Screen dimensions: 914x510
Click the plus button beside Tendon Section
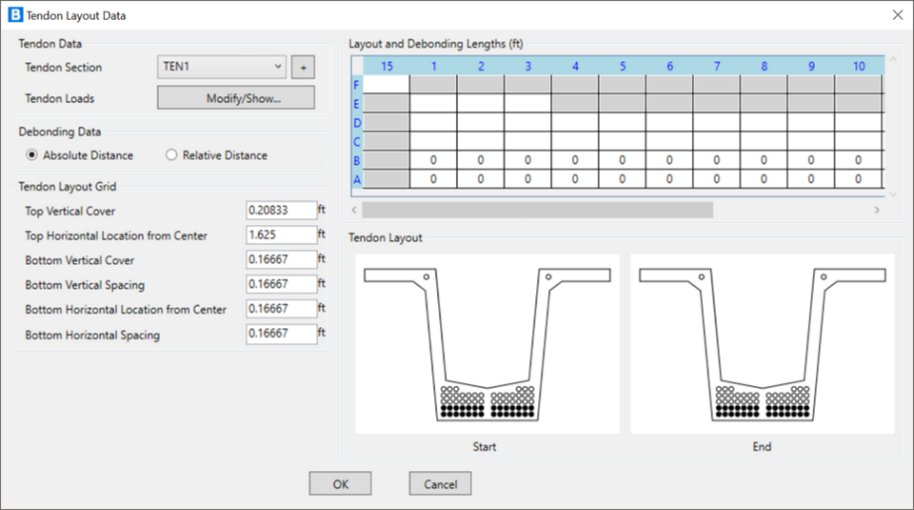point(302,68)
